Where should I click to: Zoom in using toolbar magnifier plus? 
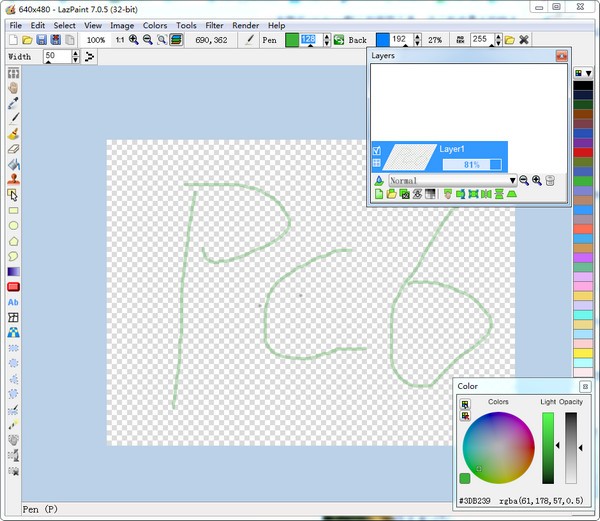[133, 40]
